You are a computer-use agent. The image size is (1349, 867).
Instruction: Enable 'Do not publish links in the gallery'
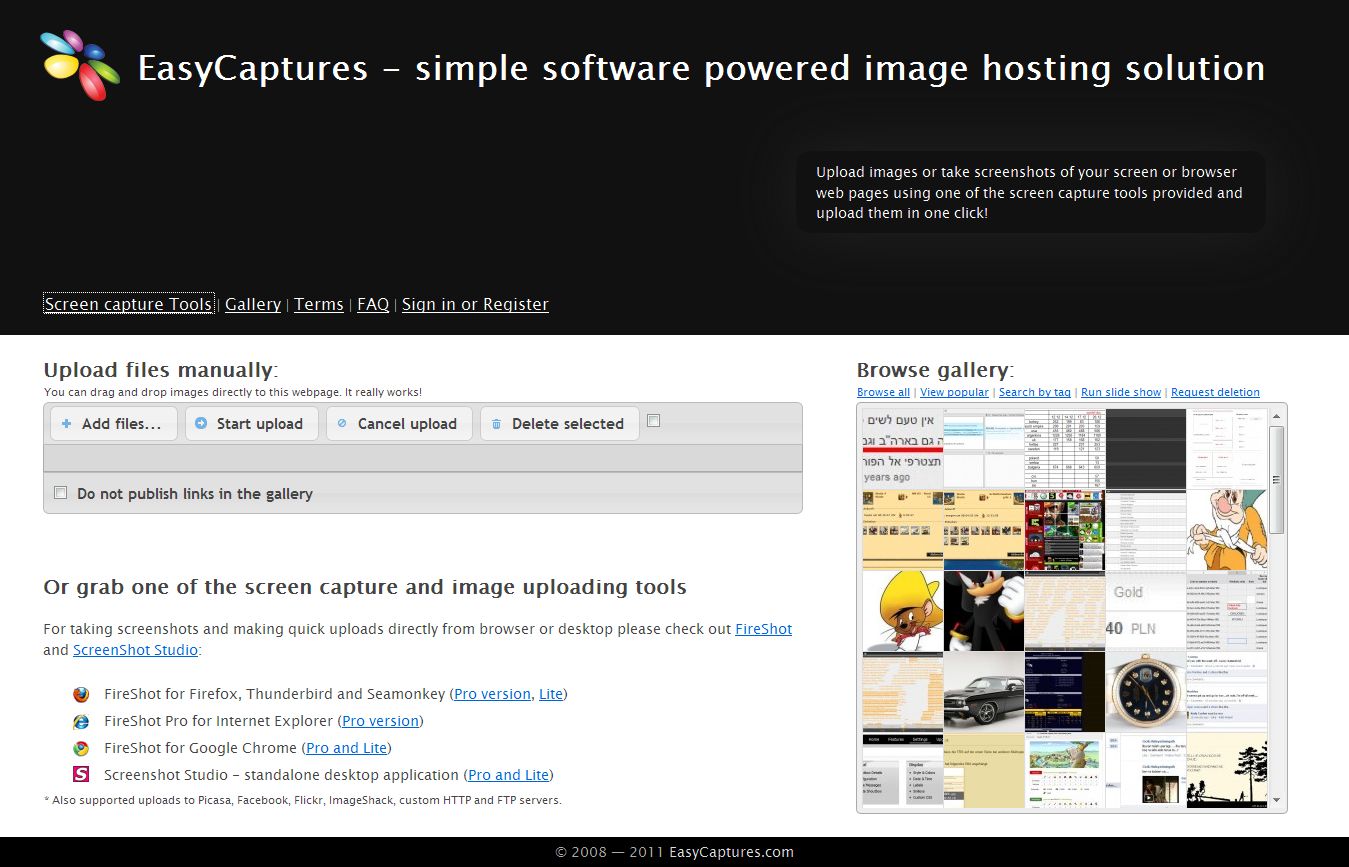click(x=61, y=493)
